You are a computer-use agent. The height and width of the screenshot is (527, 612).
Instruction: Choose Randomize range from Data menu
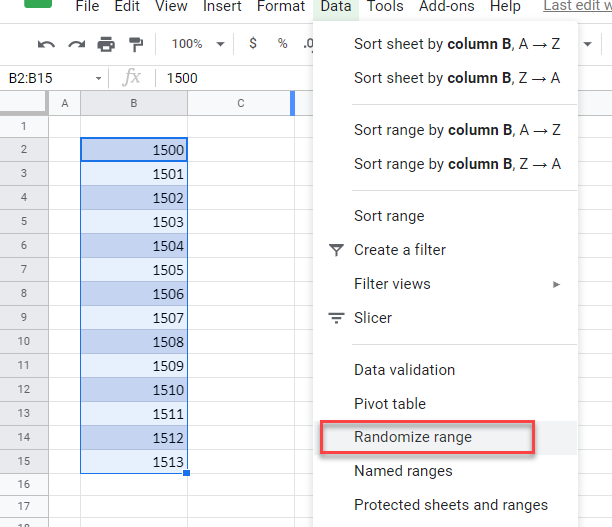click(413, 437)
